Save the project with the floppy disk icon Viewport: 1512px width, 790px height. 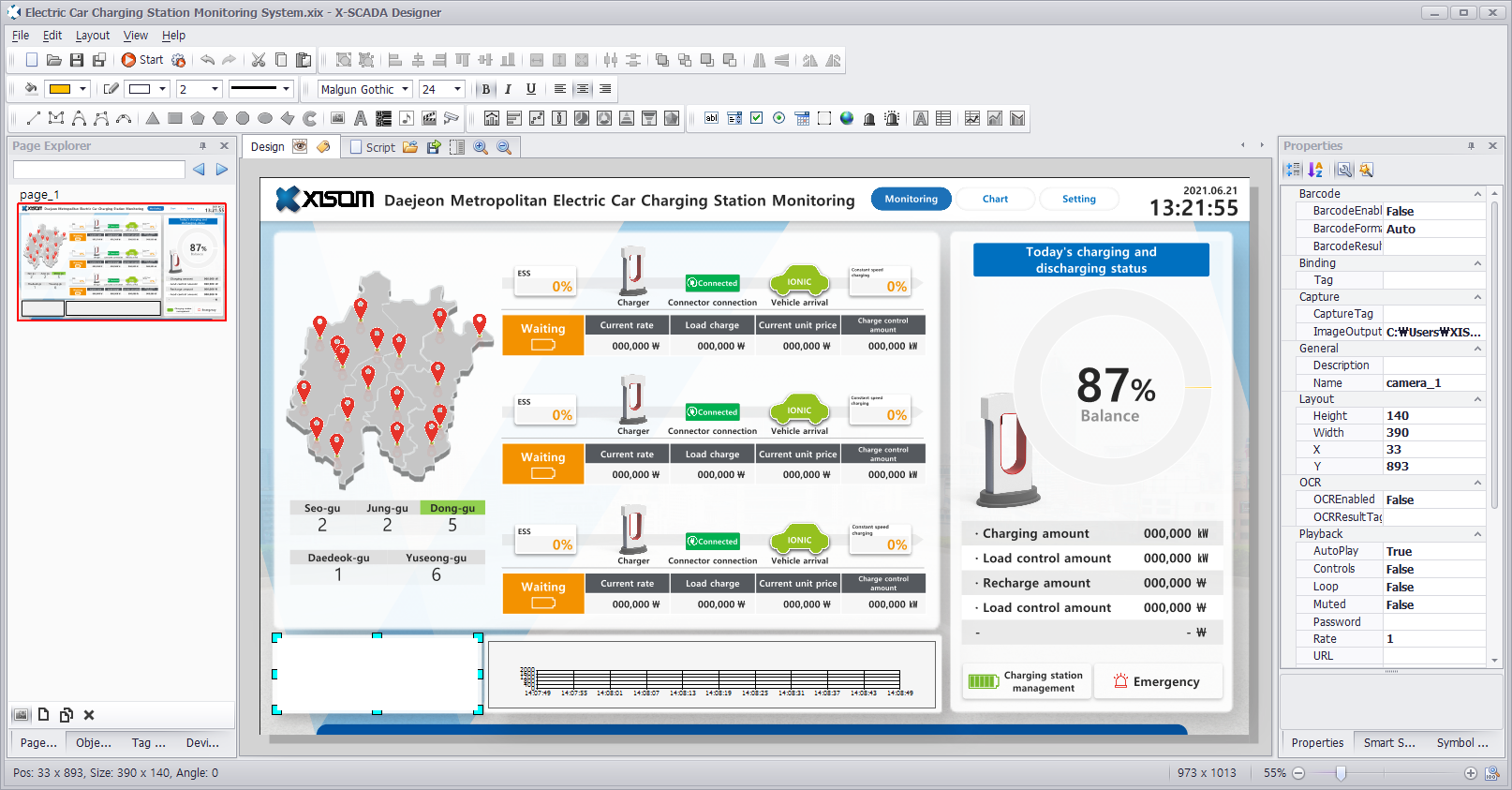coord(77,60)
